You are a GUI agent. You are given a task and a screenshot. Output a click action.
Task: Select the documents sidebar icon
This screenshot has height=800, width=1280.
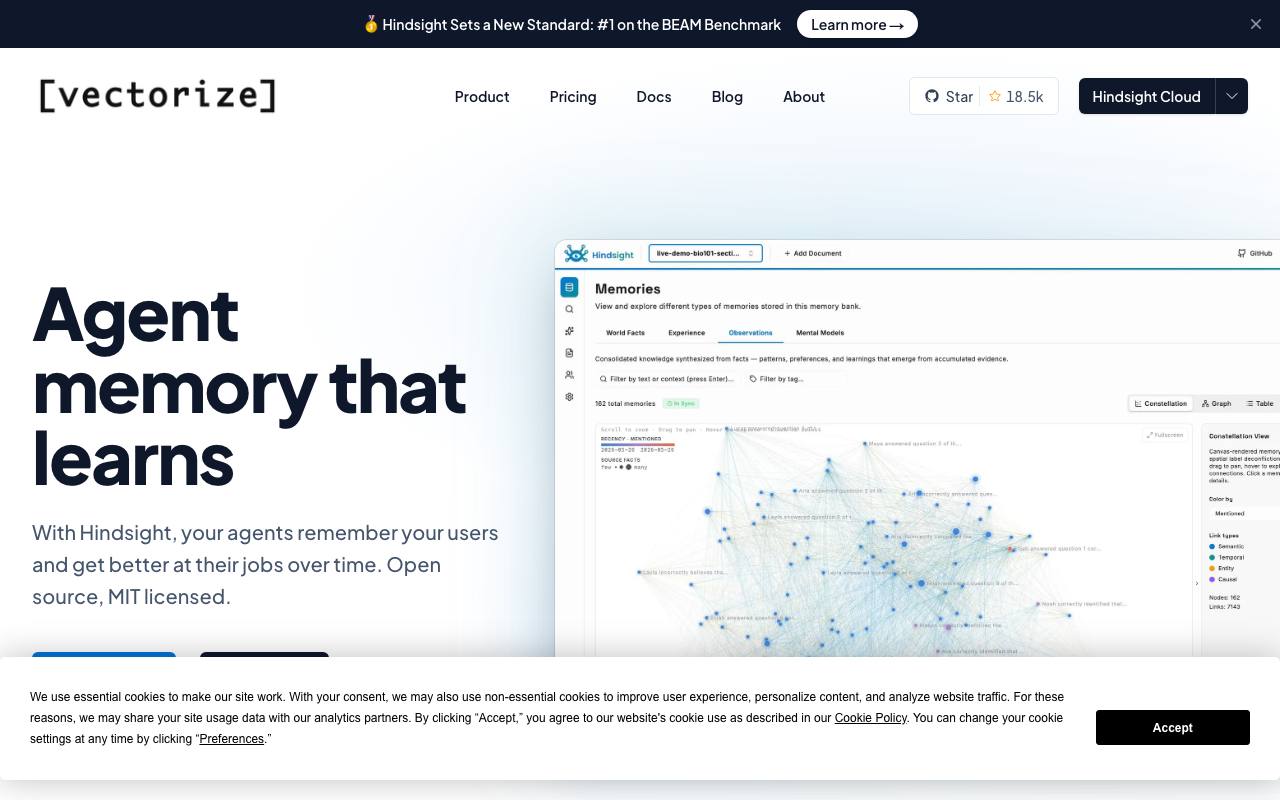[569, 353]
